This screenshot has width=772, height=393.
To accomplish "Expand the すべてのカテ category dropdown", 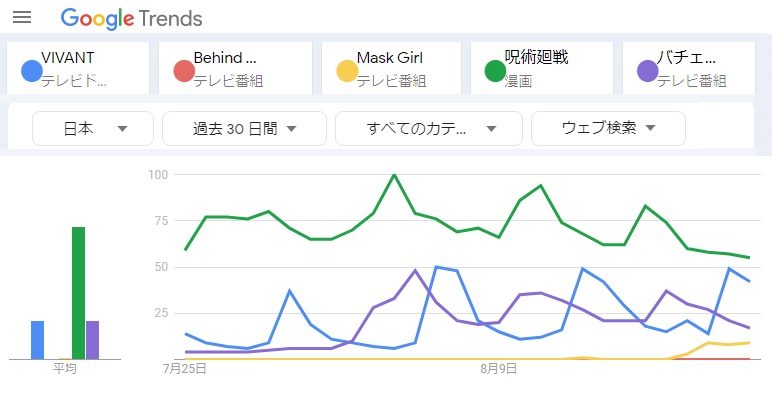I will tap(429, 129).
